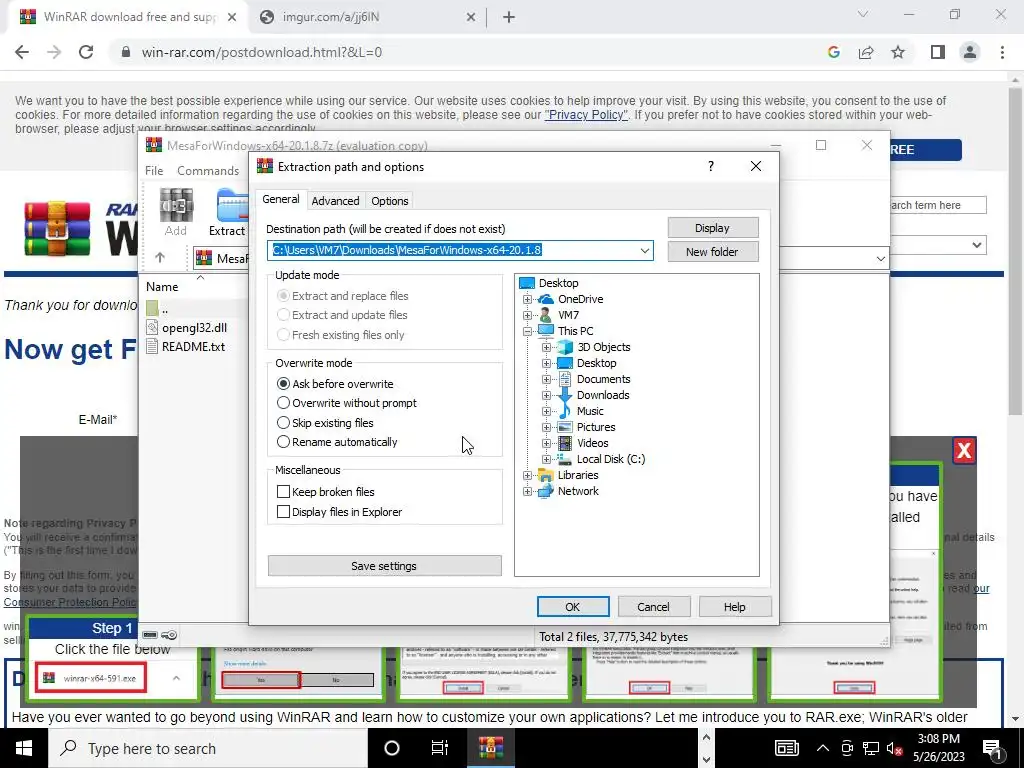Select the Local Disk (C:) drive icon
This screenshot has height=768, width=1024.
565,459
